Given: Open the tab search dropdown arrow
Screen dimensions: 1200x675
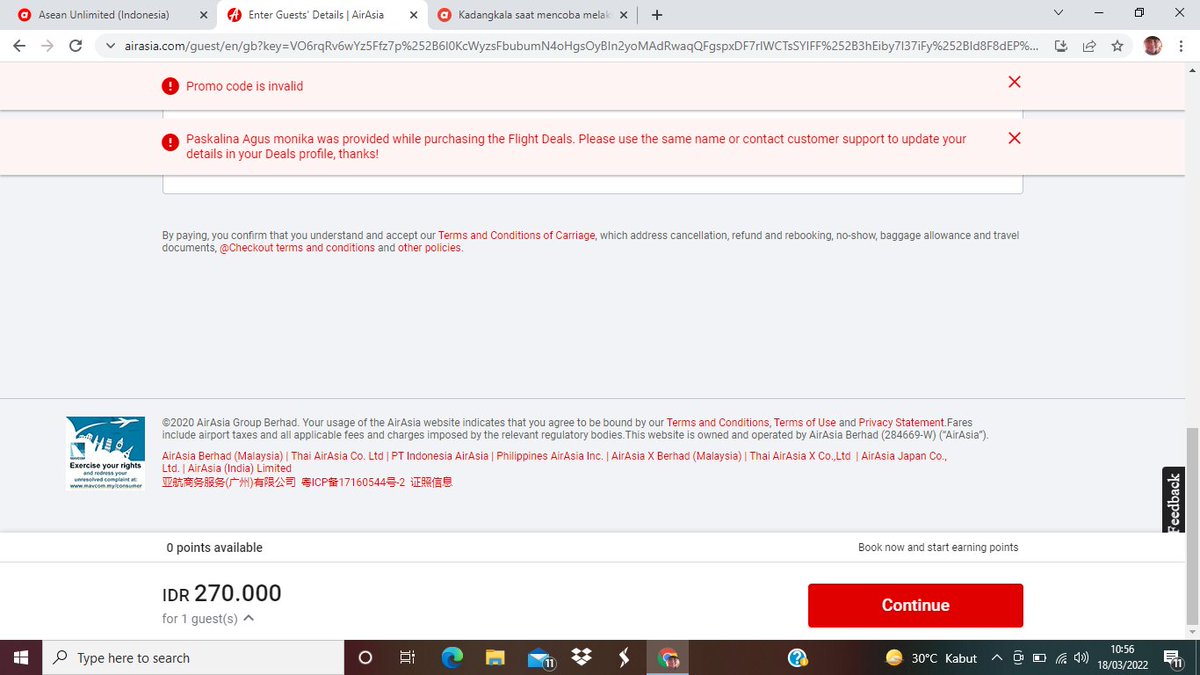Looking at the screenshot, I should click(x=1059, y=13).
